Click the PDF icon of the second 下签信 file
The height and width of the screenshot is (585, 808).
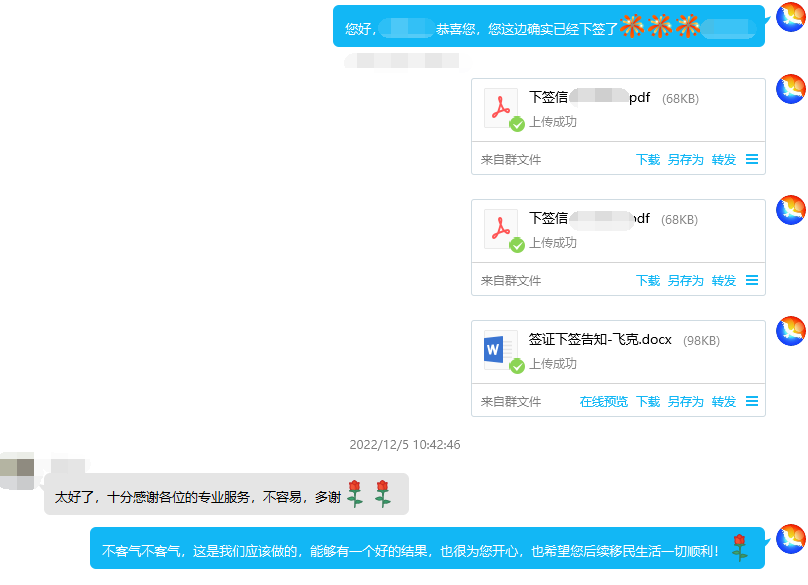click(499, 228)
